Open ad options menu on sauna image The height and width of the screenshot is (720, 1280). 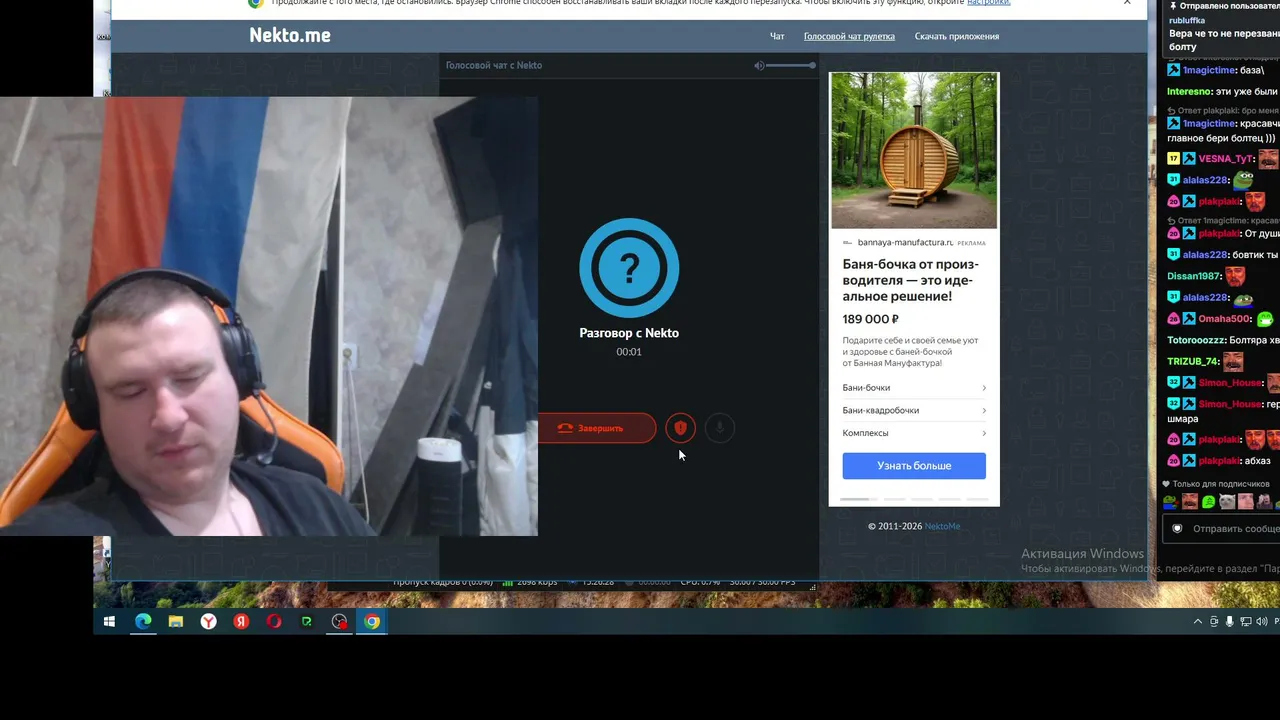[988, 80]
